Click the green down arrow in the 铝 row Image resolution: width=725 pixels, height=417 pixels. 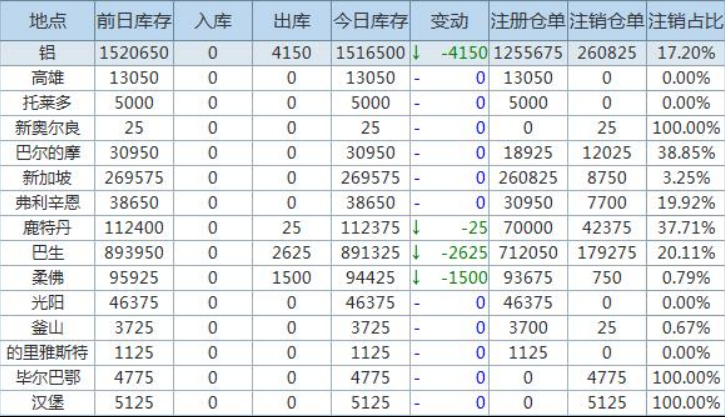point(416,53)
